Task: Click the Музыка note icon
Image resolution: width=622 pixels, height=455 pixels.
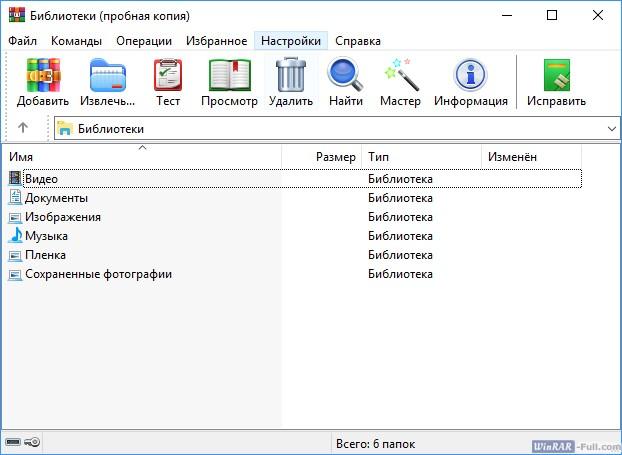Action: coord(15,235)
